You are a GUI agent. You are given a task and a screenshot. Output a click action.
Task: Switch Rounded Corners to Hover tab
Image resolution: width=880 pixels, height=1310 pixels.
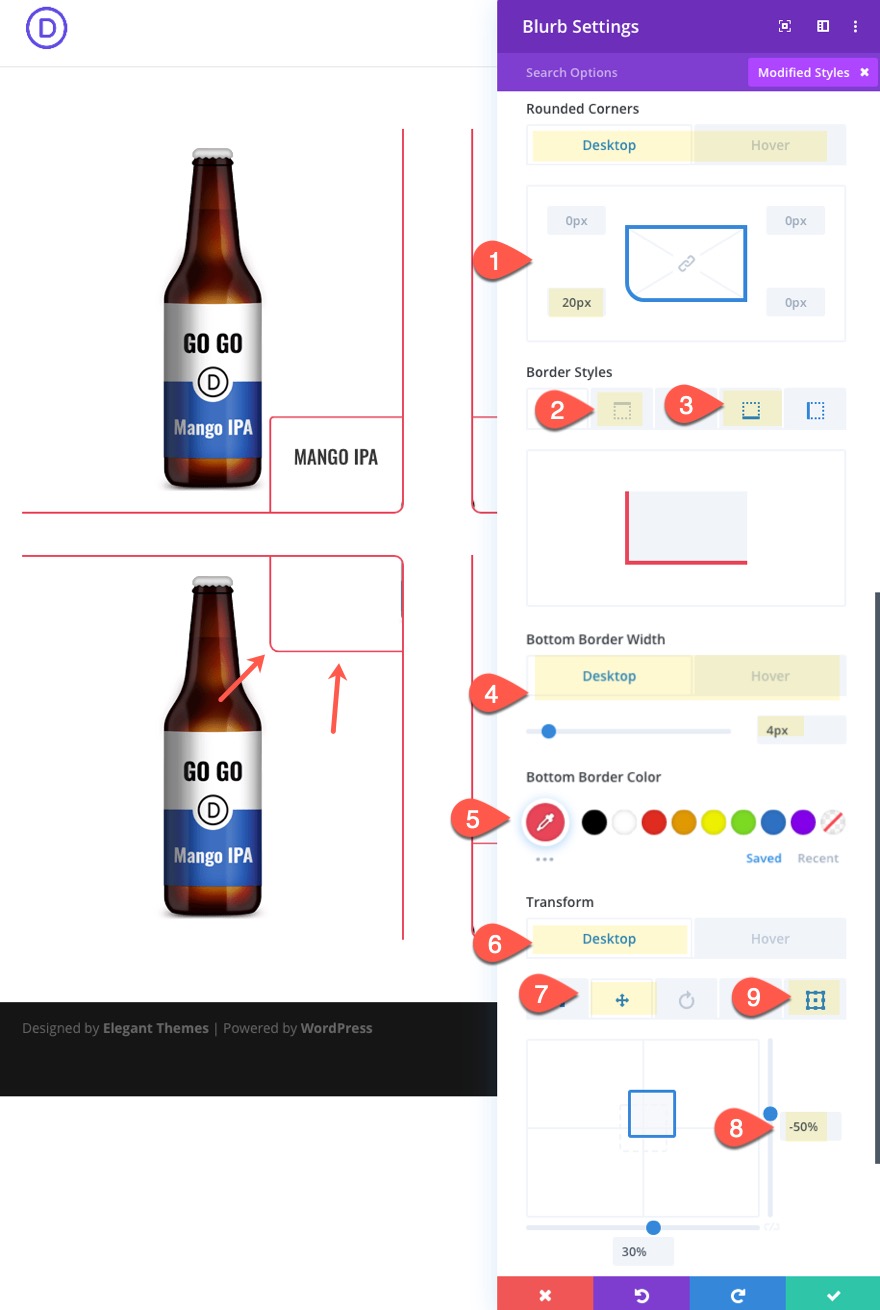pyautogui.click(x=770, y=145)
